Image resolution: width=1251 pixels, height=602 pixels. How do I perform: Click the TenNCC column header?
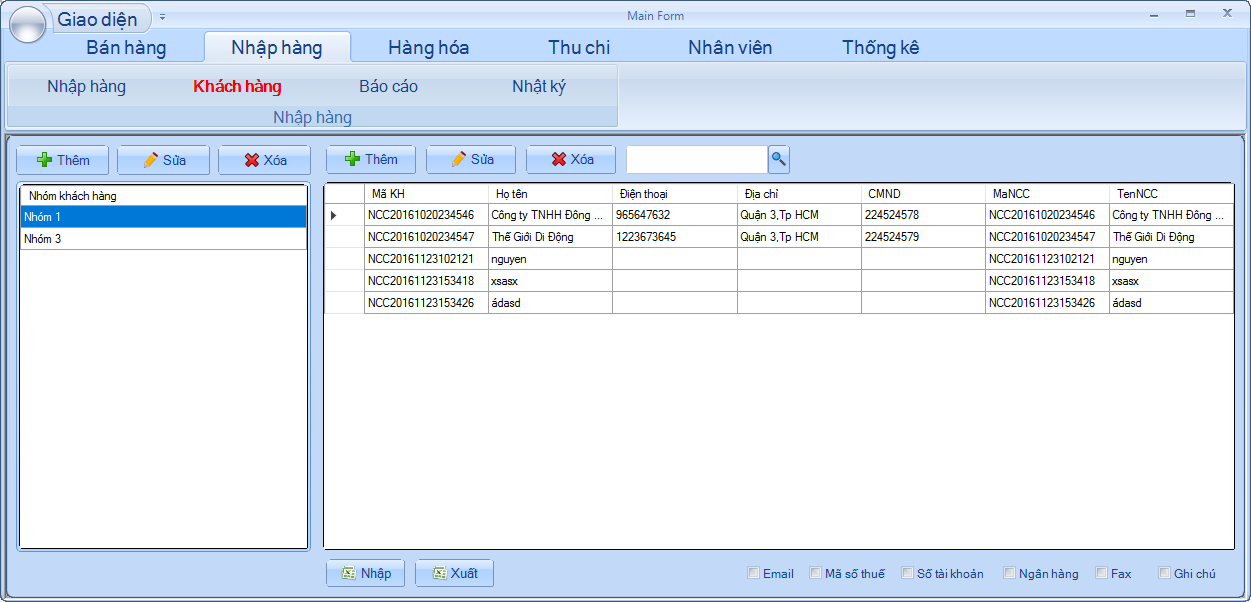pyautogui.click(x=1171, y=193)
